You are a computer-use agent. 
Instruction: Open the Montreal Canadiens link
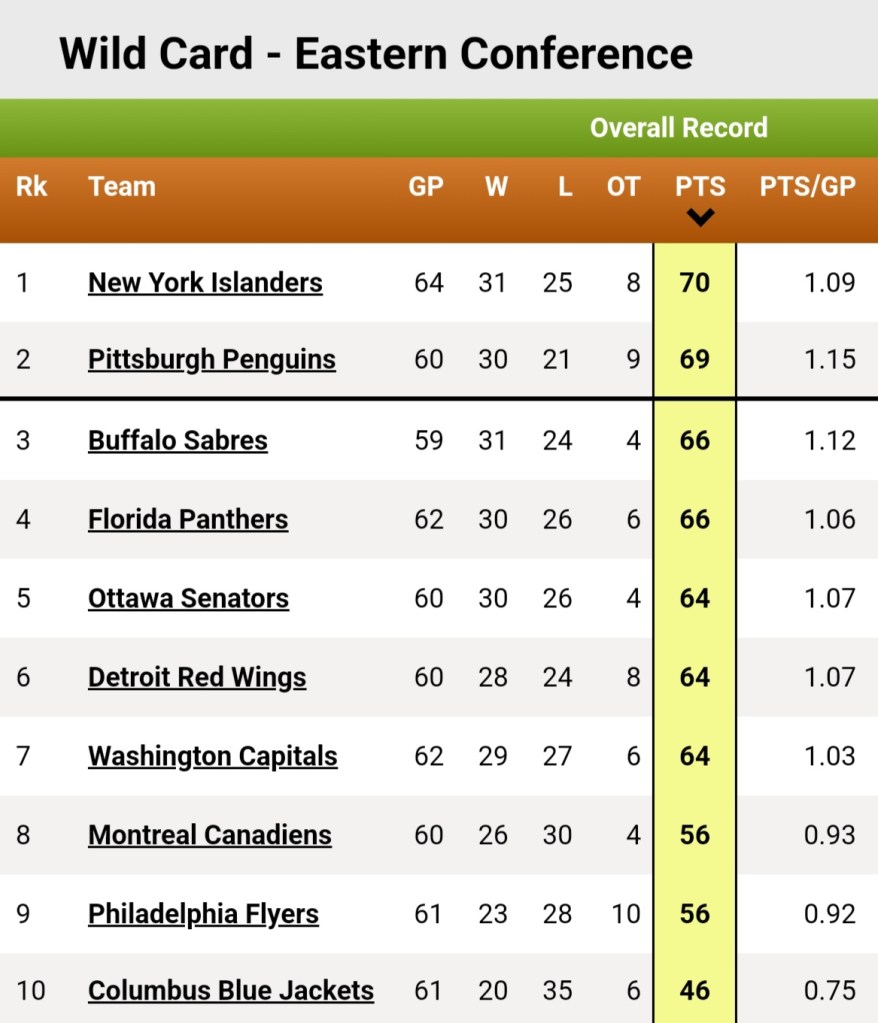[210, 836]
